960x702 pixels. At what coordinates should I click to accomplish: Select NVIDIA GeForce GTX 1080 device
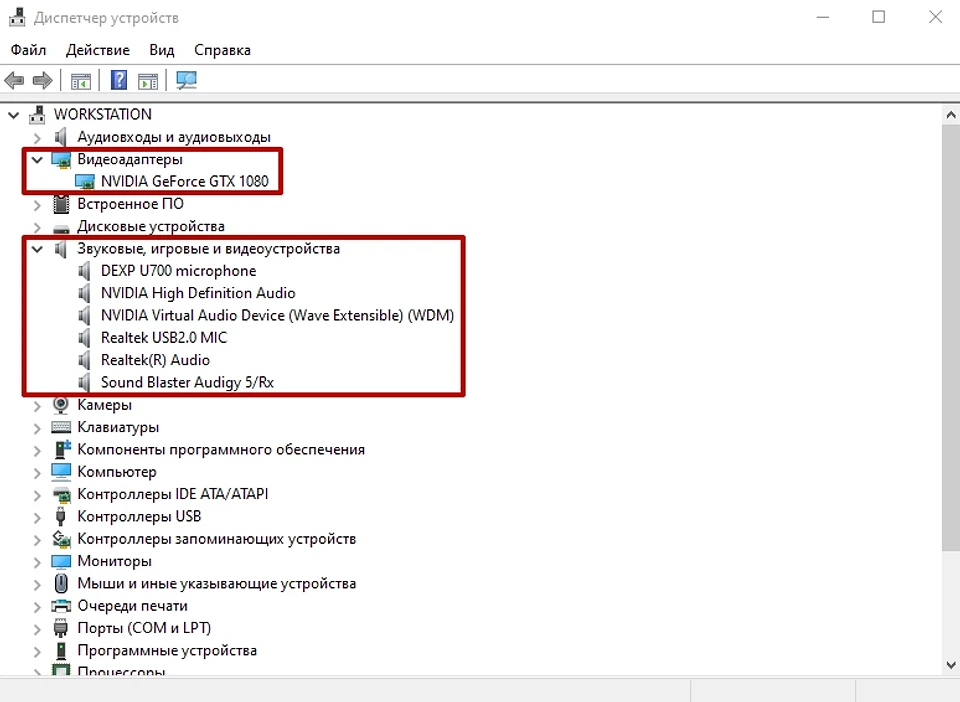point(184,182)
